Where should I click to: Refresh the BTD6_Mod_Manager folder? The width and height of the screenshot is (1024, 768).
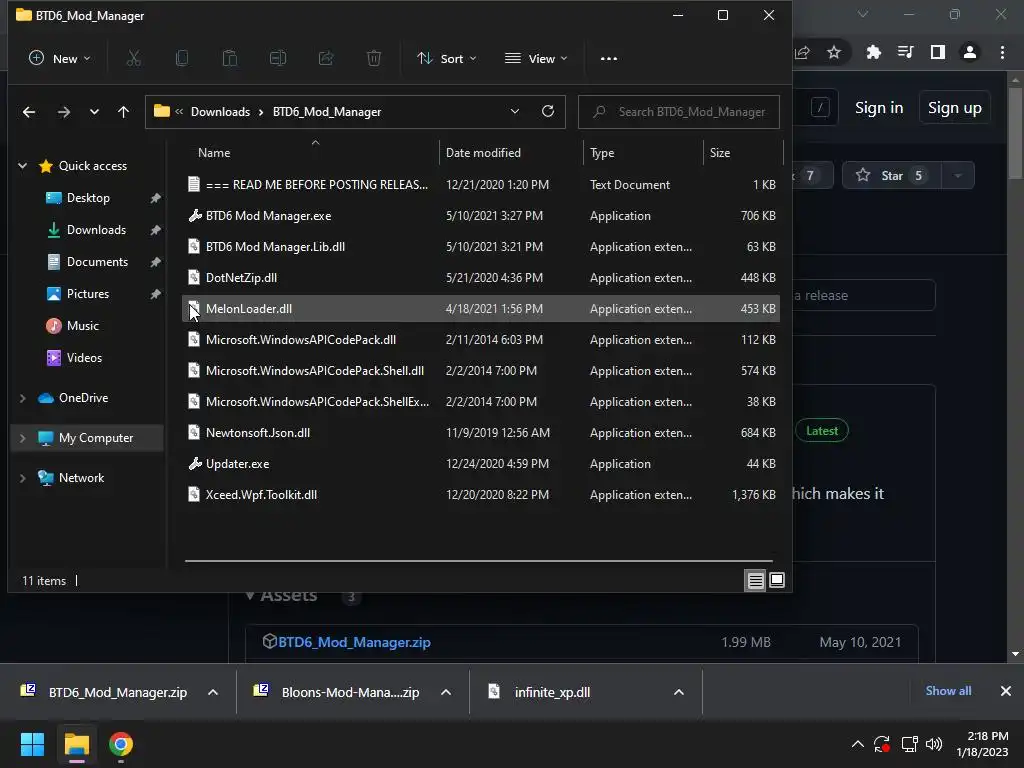click(x=548, y=111)
